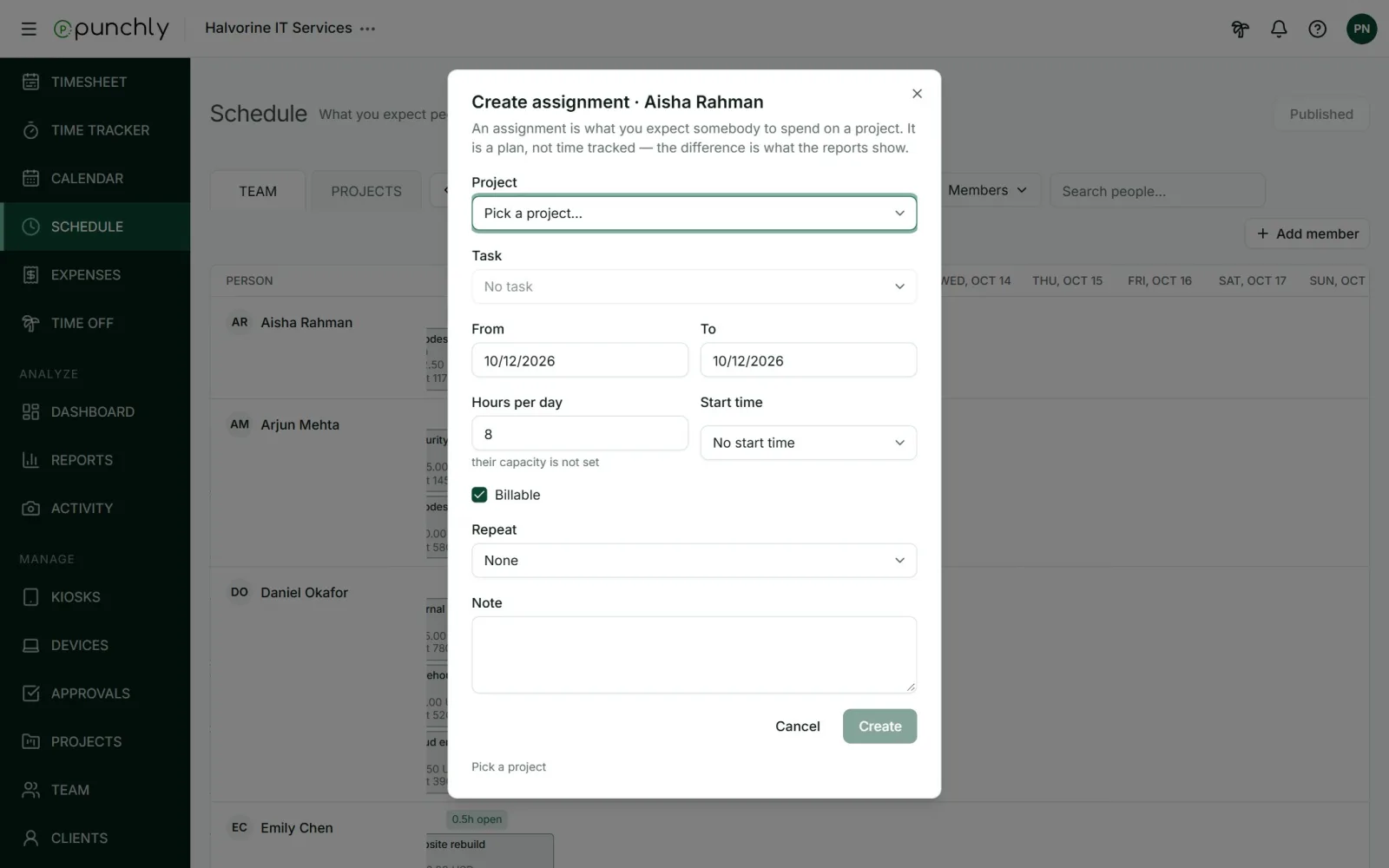Open workspace options ellipsis next to Halvorine IT Services
Viewport: 1389px width, 868px height.
point(368,29)
